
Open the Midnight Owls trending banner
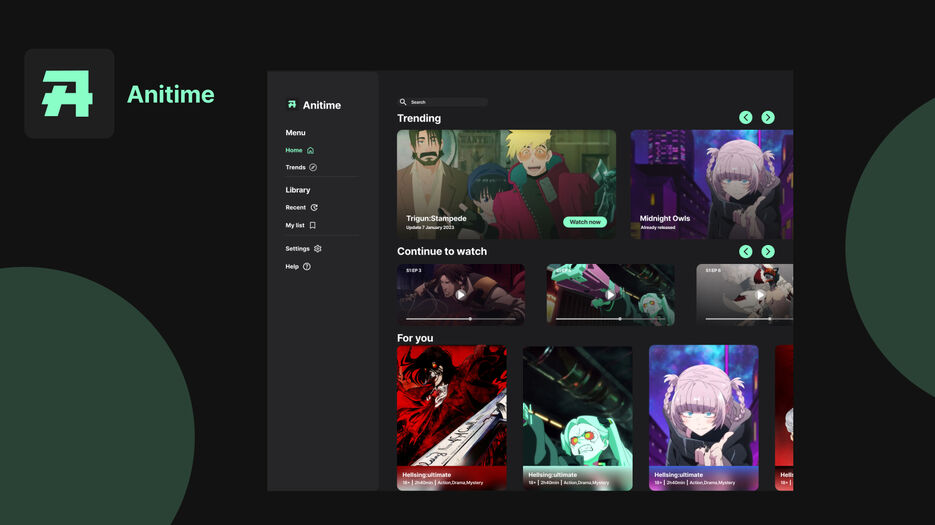coord(711,184)
